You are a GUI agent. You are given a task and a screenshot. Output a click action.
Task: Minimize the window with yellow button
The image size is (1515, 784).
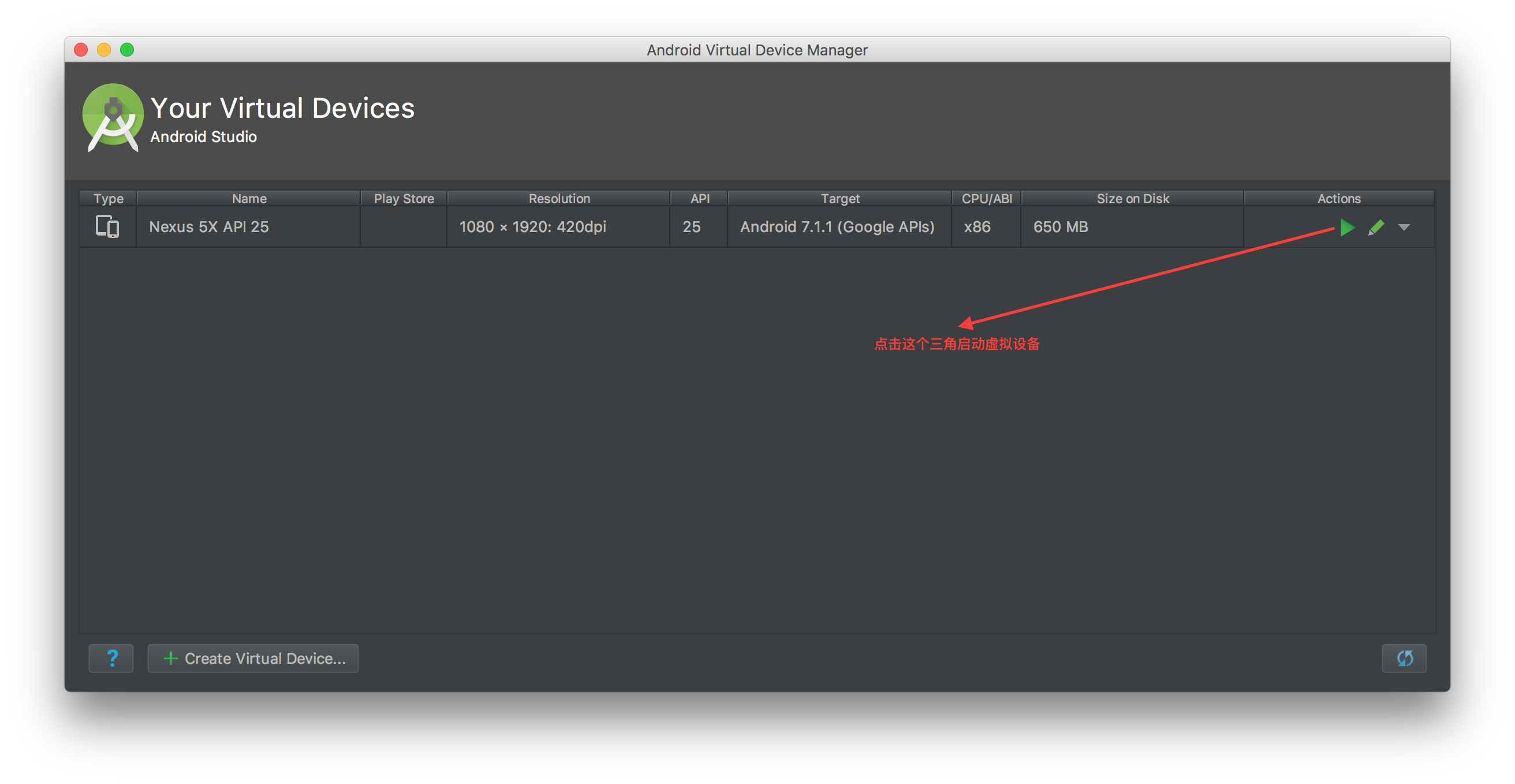(x=104, y=50)
